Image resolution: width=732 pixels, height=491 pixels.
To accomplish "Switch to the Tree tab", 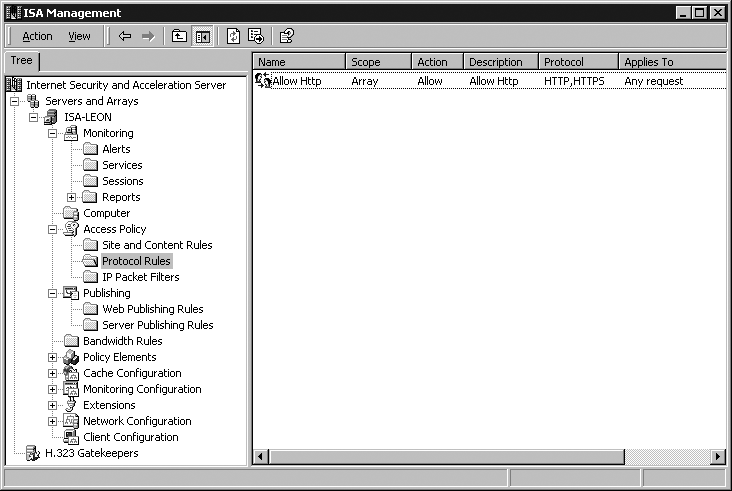I will [20, 61].
